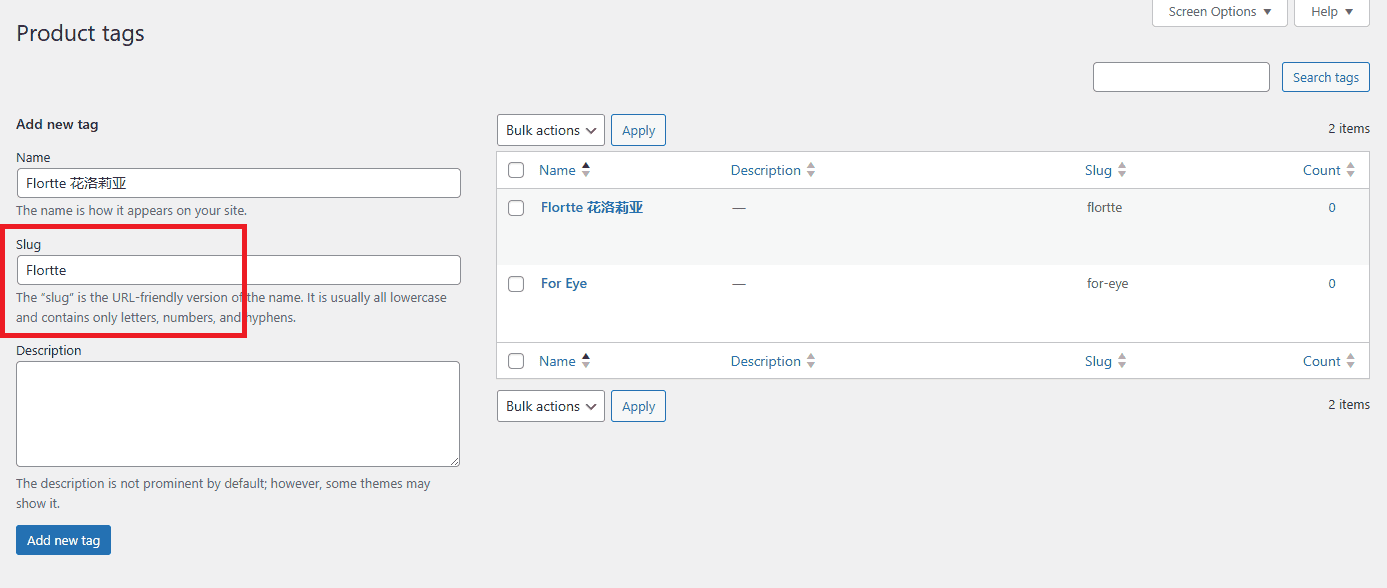Click the top Apply button

[x=638, y=130]
